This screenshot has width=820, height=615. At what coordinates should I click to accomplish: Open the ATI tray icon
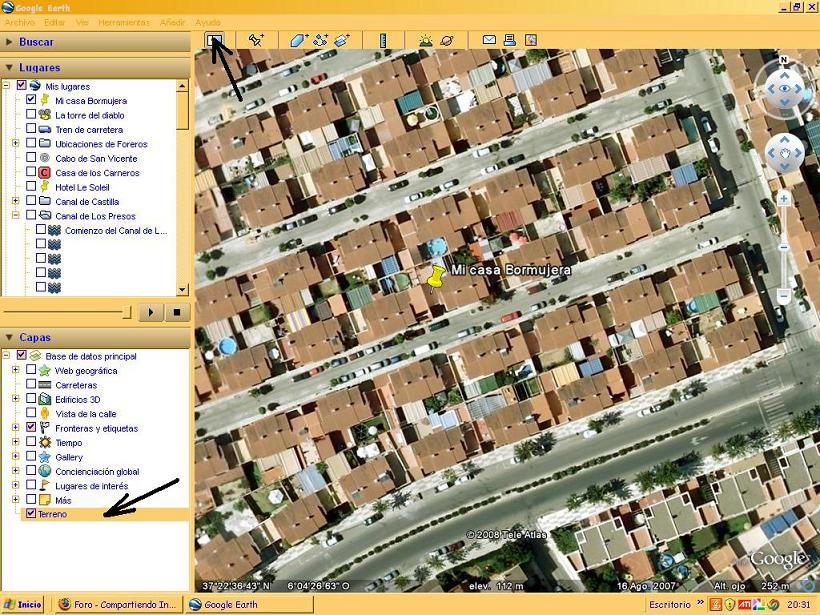pos(744,605)
